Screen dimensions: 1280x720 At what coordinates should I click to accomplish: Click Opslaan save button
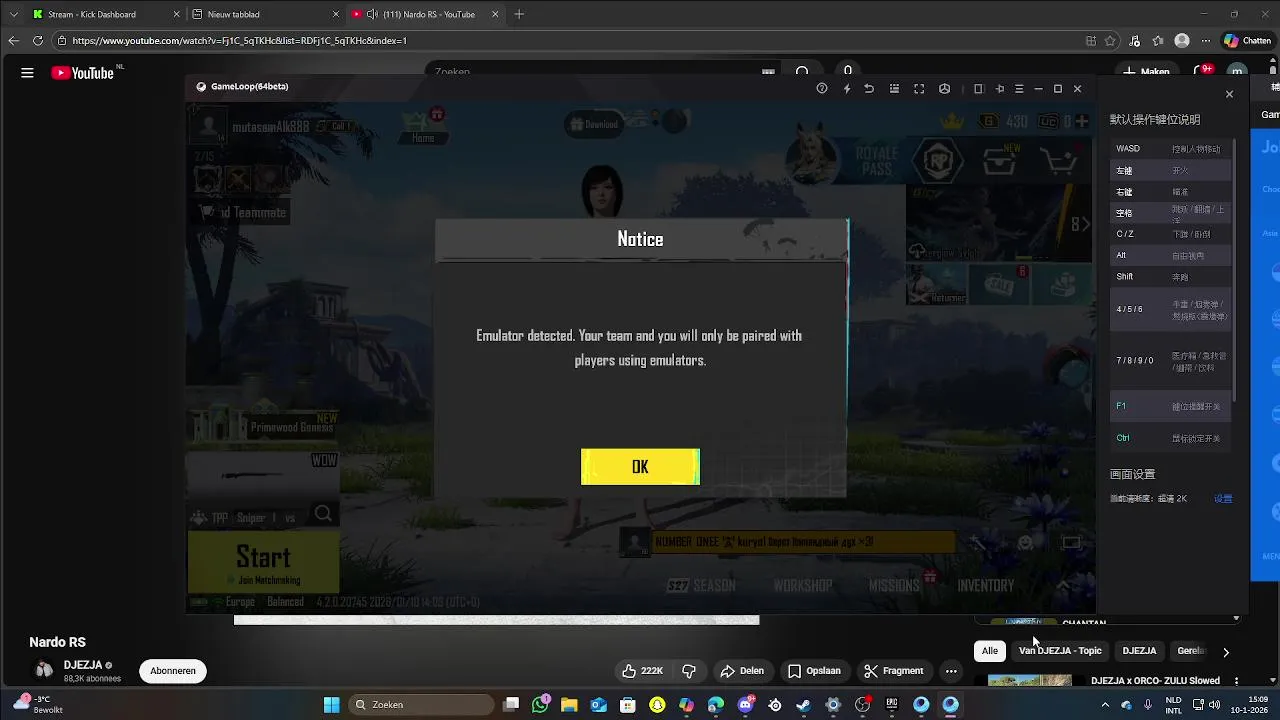point(814,671)
